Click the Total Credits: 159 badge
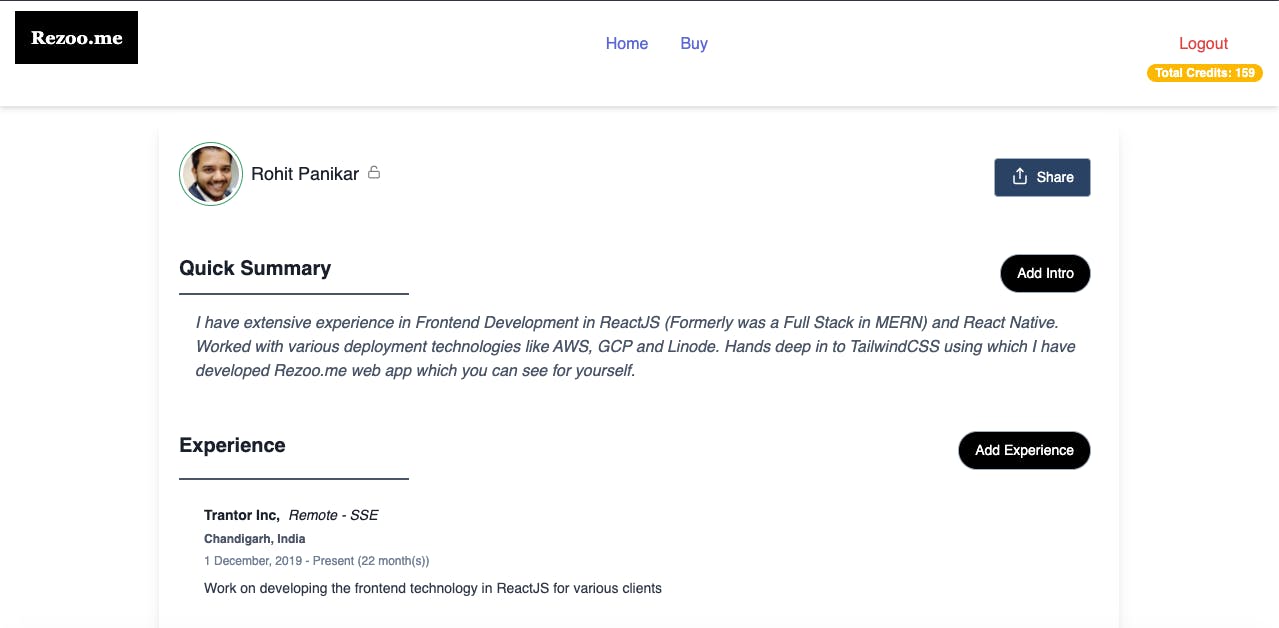Viewport: 1279px width, 628px height. click(x=1205, y=73)
